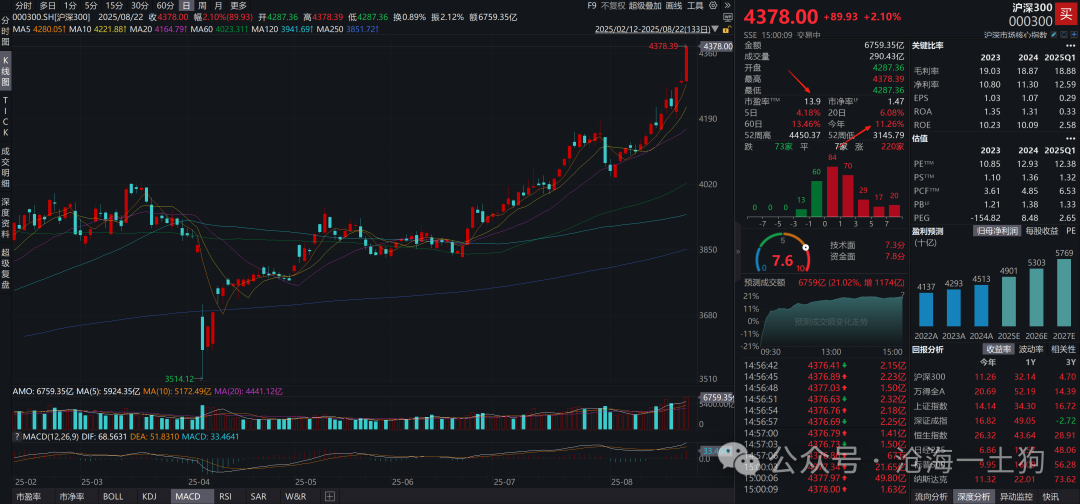Screen dimensions: 1080x504
Task: Open the TICK sidebar tab
Action: [x=6, y=117]
